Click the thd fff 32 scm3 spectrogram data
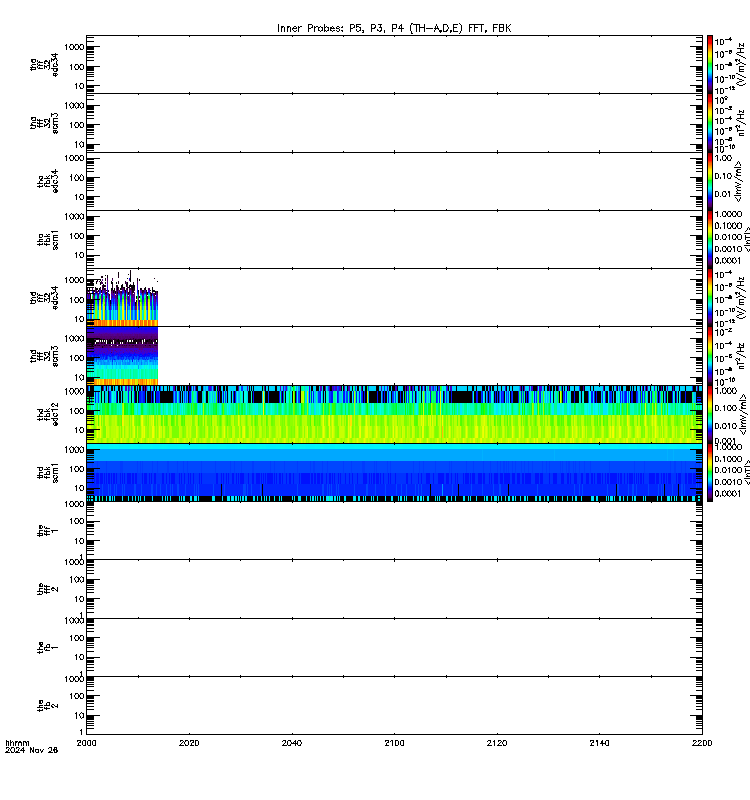 tap(122, 356)
